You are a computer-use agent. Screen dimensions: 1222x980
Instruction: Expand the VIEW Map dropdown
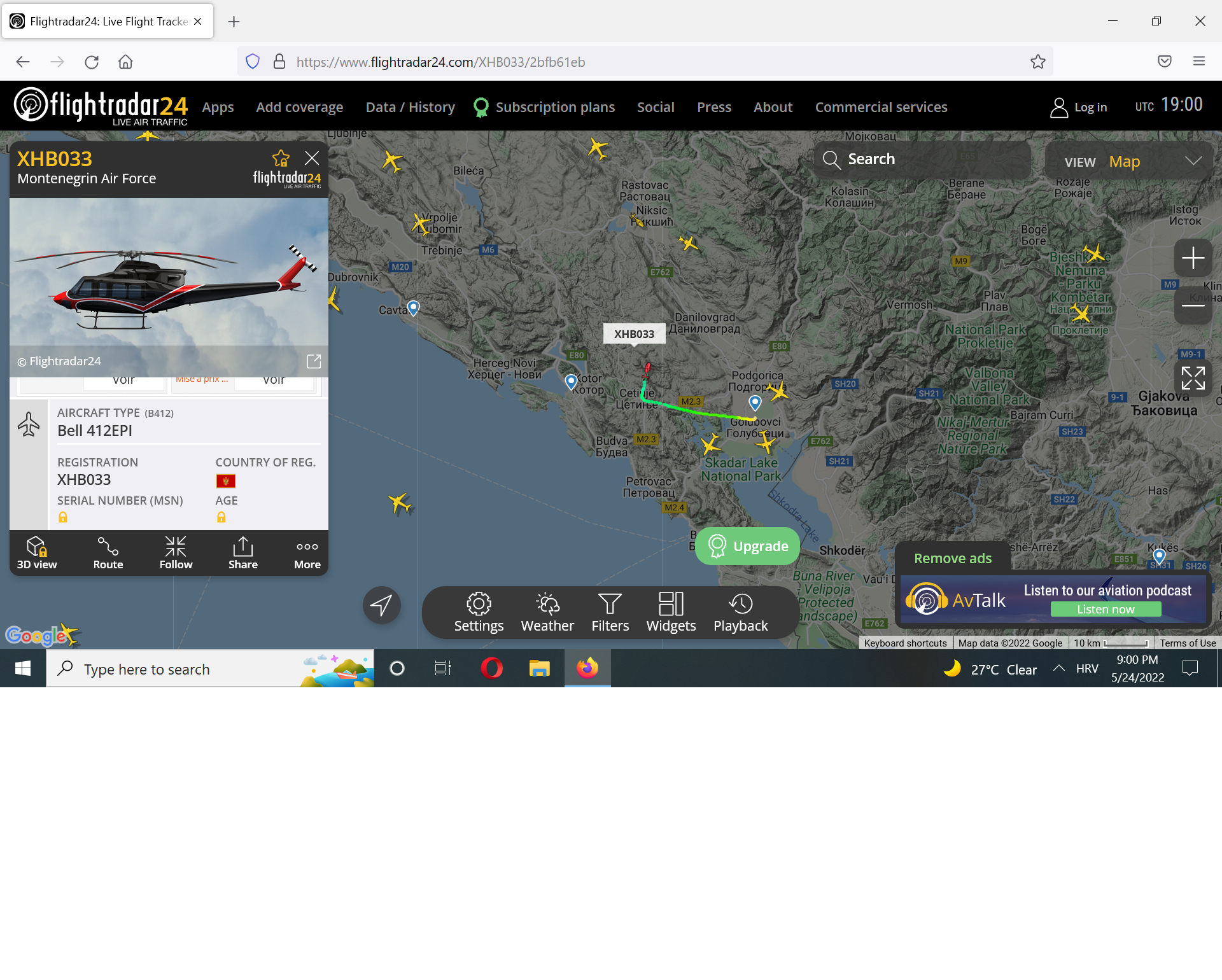click(1129, 162)
